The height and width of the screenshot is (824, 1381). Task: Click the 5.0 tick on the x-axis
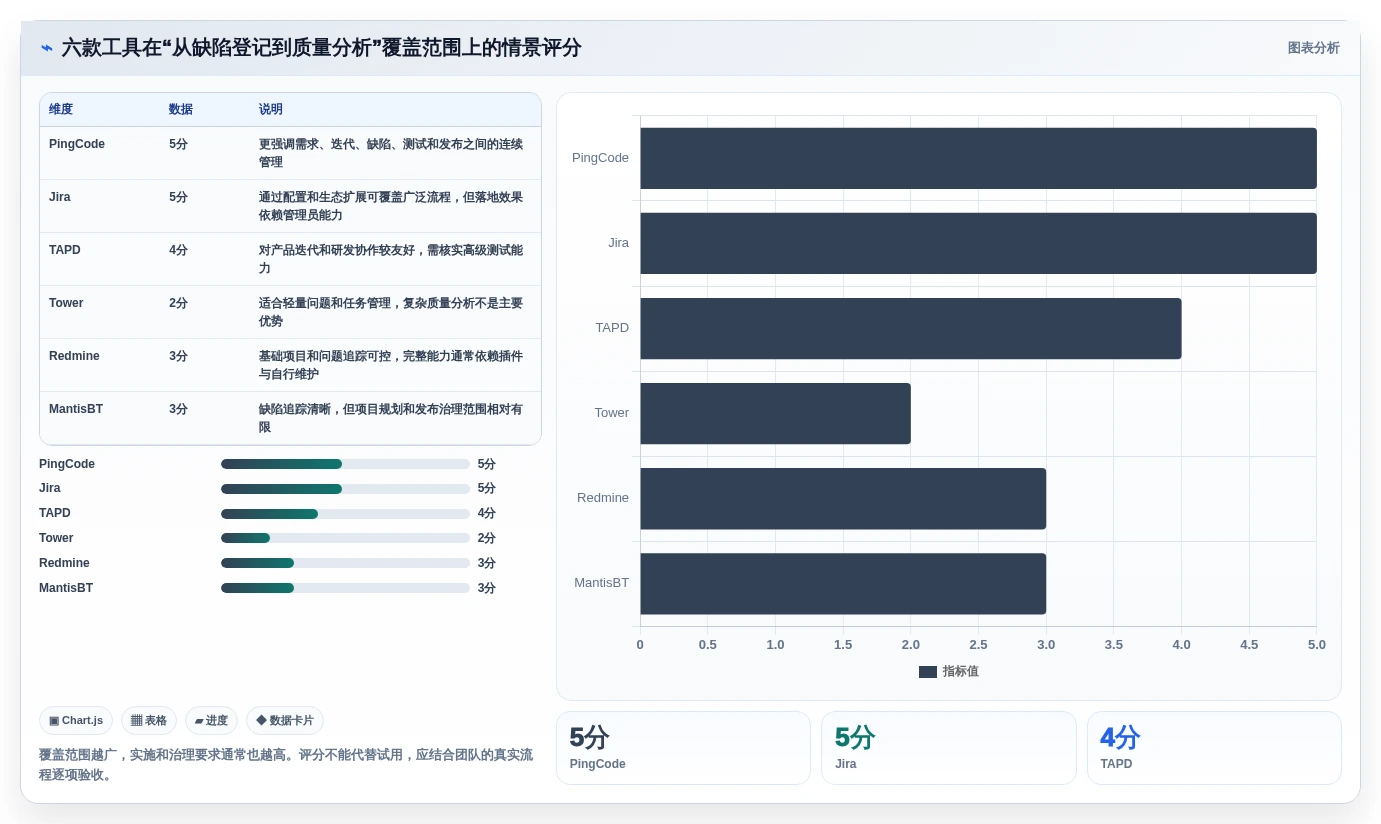[x=1317, y=645]
